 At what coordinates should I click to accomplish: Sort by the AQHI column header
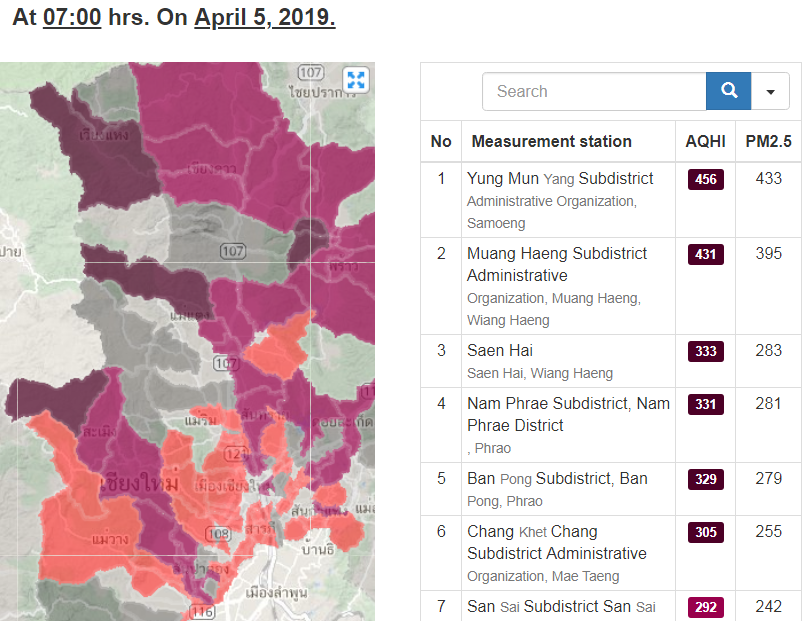pyautogui.click(x=705, y=141)
